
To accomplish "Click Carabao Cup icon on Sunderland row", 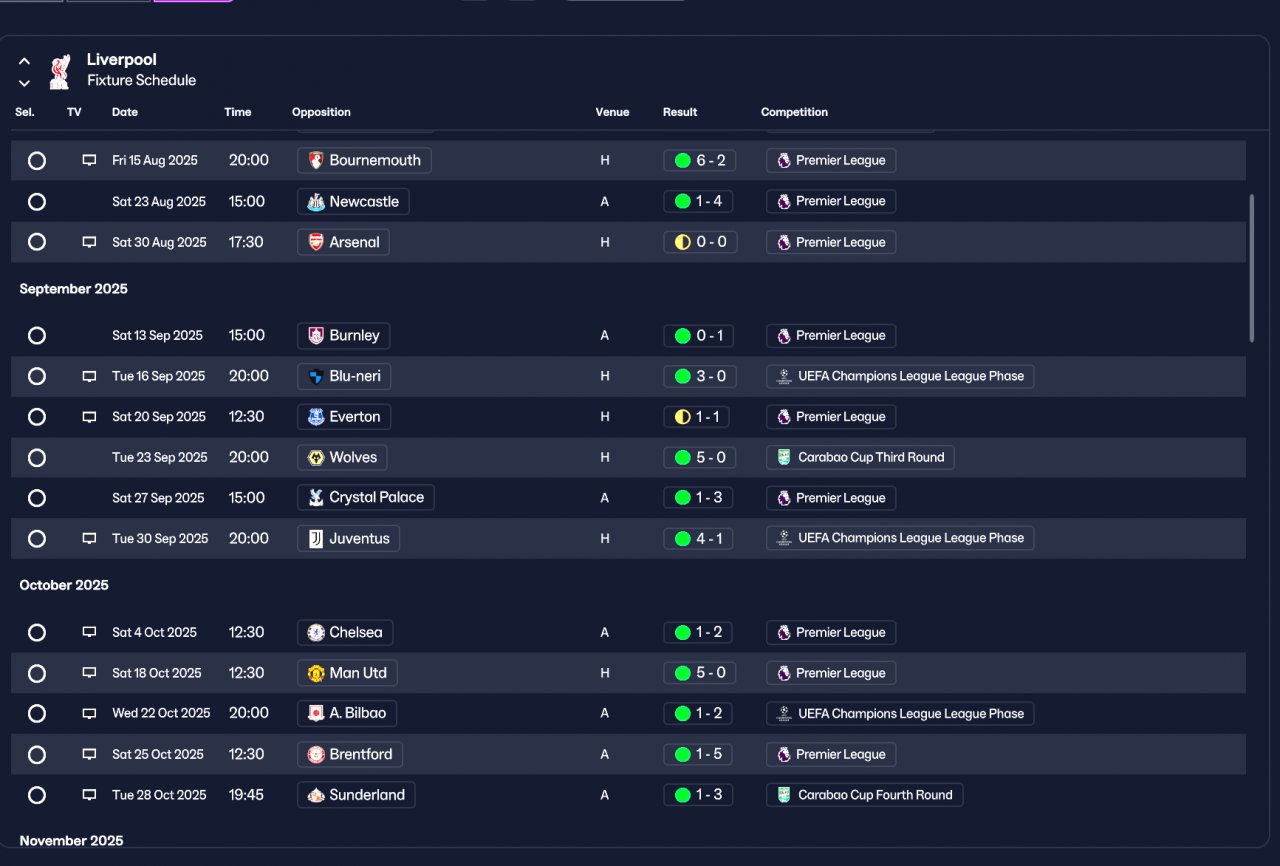I will click(x=784, y=795).
